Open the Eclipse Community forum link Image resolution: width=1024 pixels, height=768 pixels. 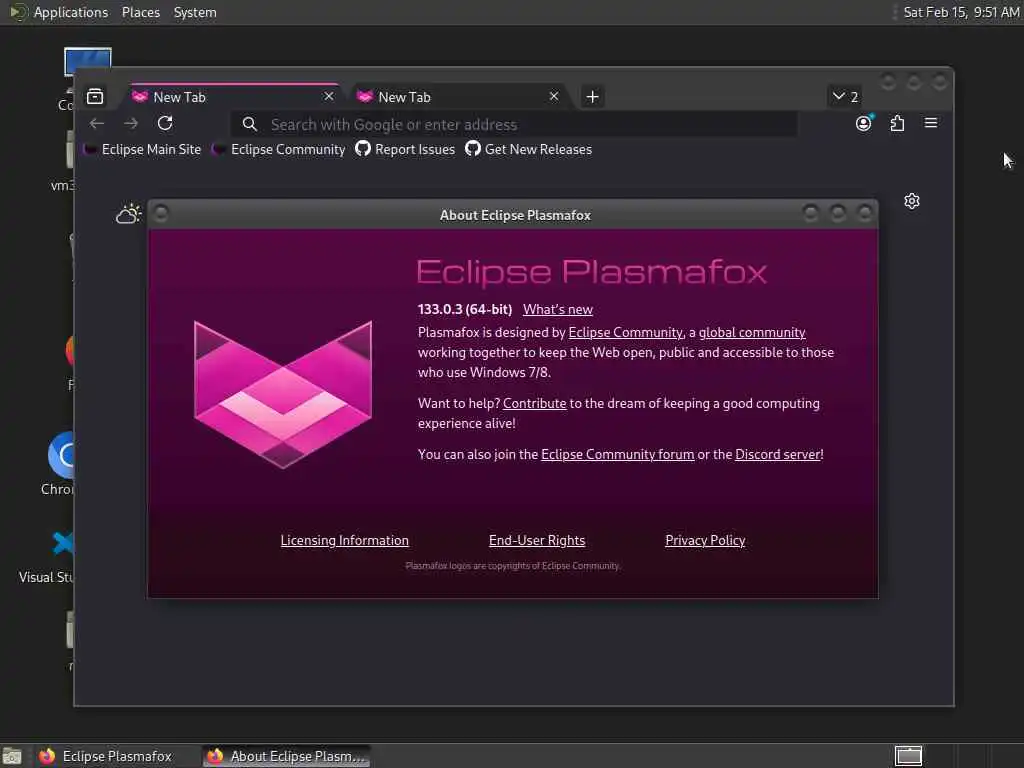[x=617, y=455]
